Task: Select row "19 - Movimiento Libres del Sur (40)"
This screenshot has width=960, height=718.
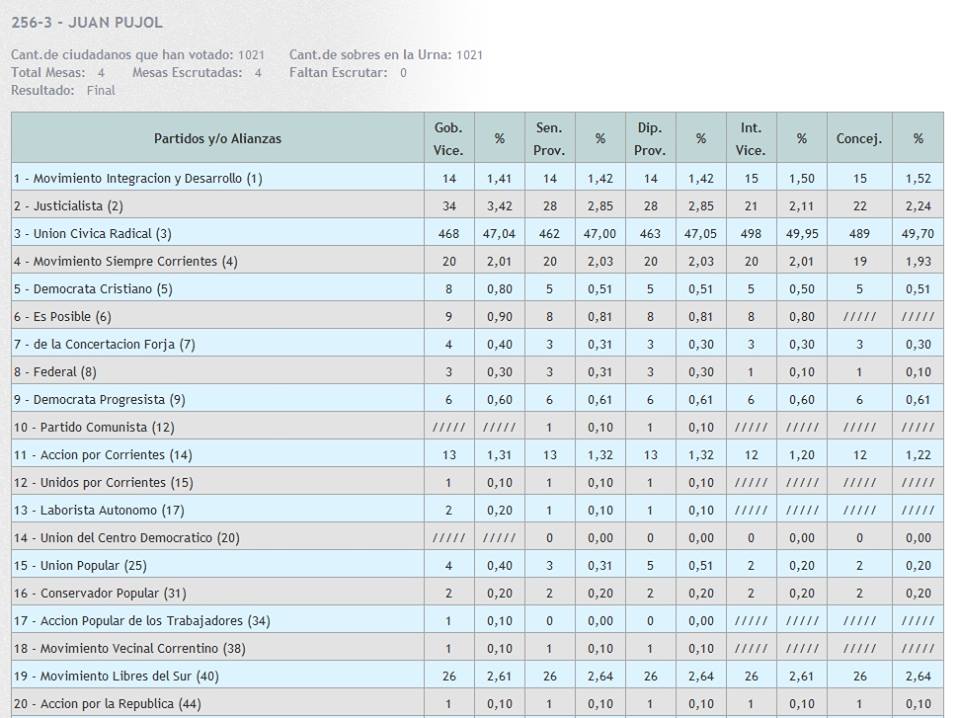Action: (x=478, y=676)
